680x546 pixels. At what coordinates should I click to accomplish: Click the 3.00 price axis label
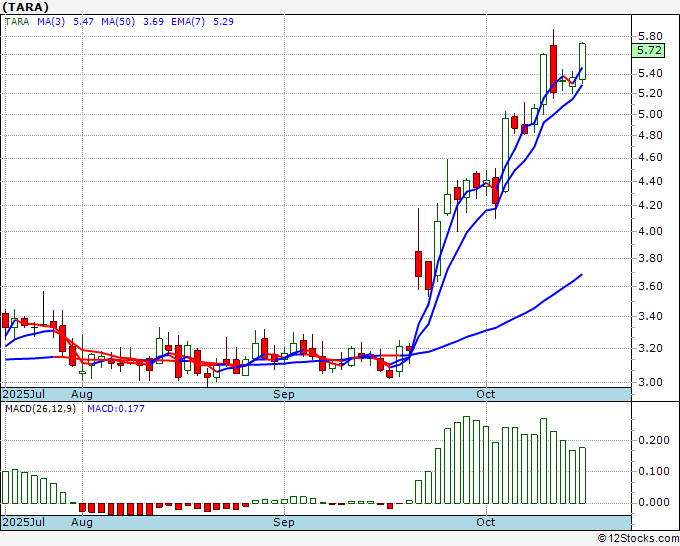click(650, 382)
